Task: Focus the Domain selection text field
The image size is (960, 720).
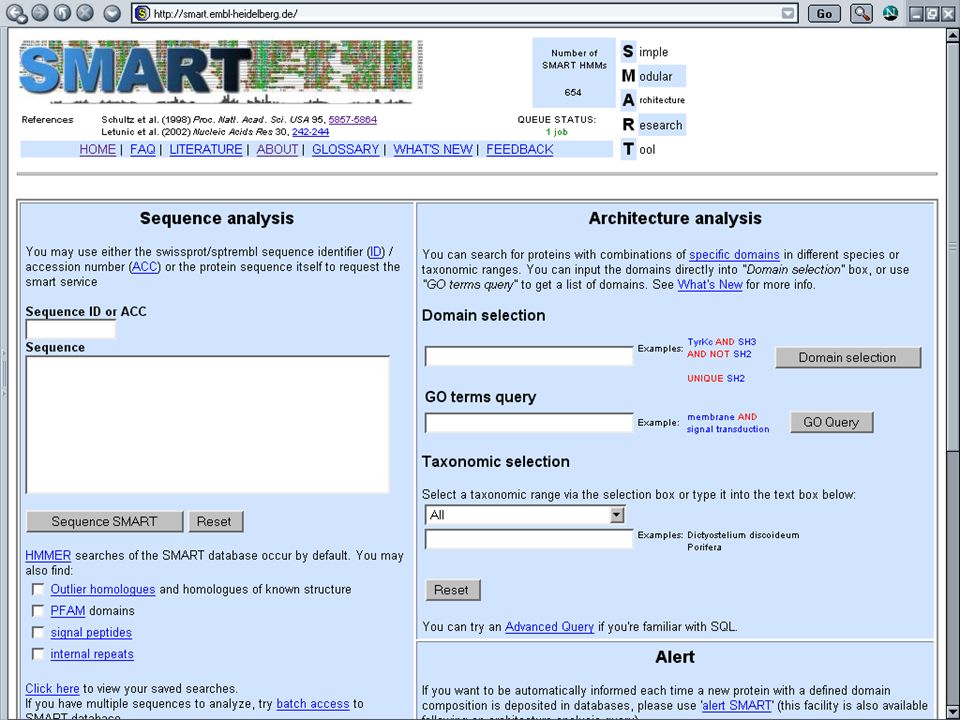Action: (529, 356)
